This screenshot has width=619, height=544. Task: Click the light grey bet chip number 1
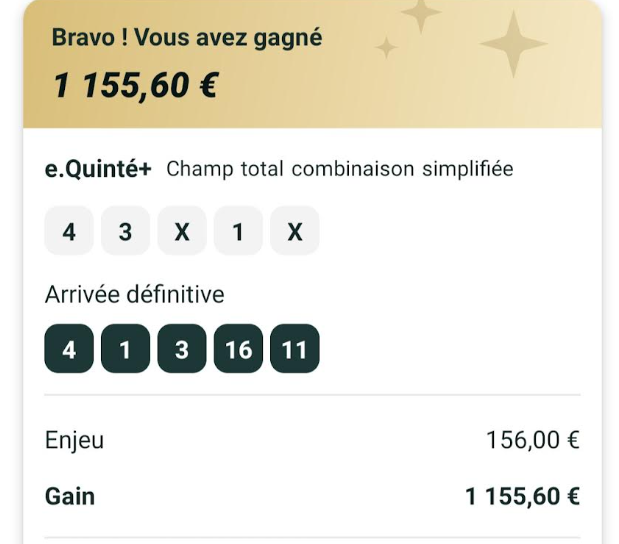point(238,232)
